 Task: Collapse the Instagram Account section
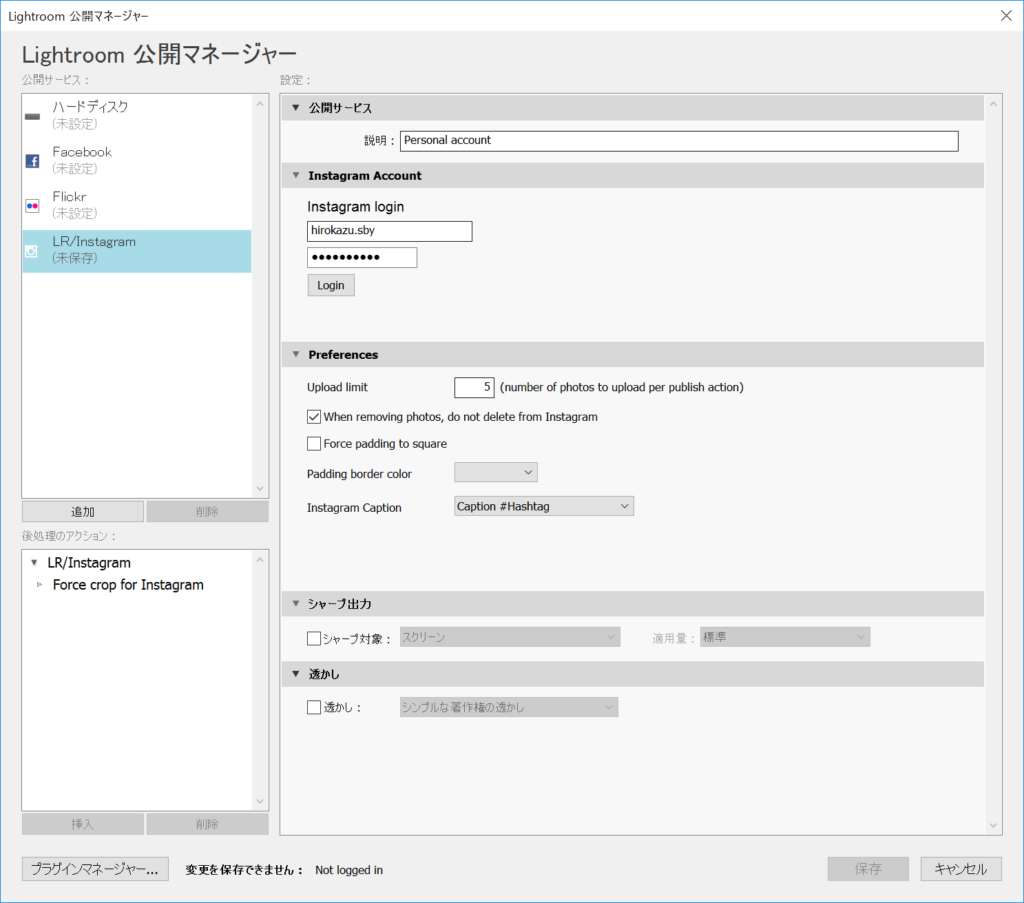tap(296, 176)
